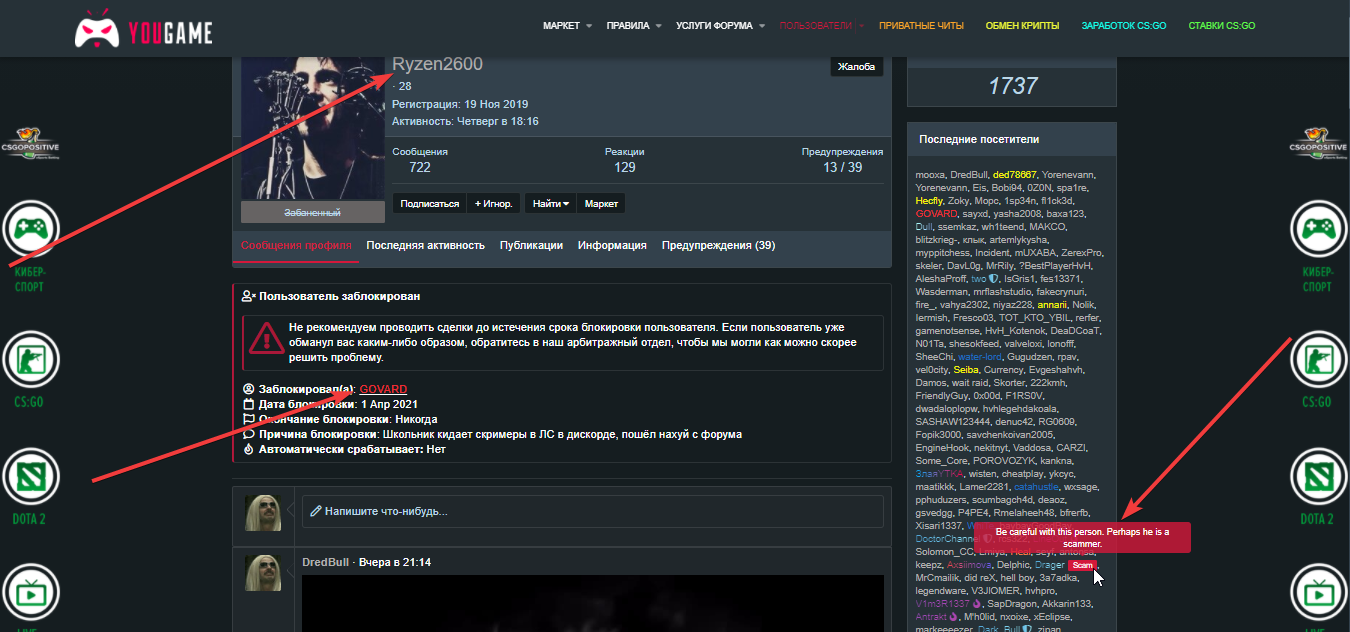
Task: Open Обмен крипты menu item
Action: coord(1022,26)
